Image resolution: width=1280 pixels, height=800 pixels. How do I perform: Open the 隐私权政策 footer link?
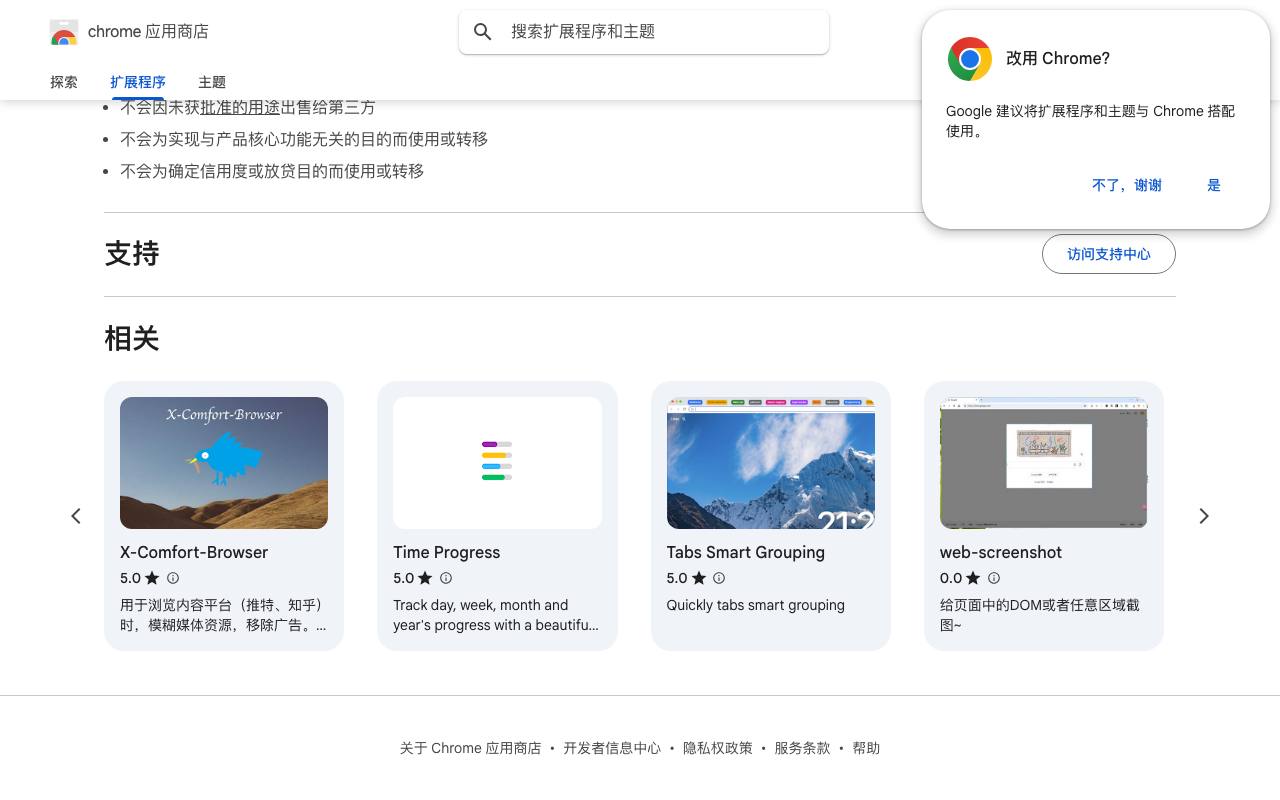[x=718, y=748]
